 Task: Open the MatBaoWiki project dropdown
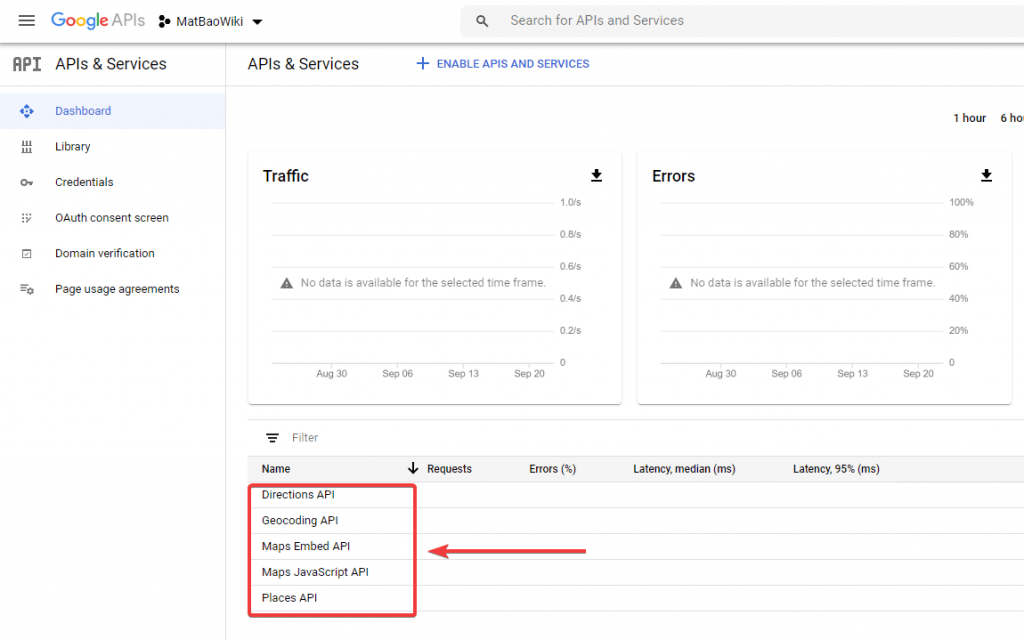[x=212, y=21]
